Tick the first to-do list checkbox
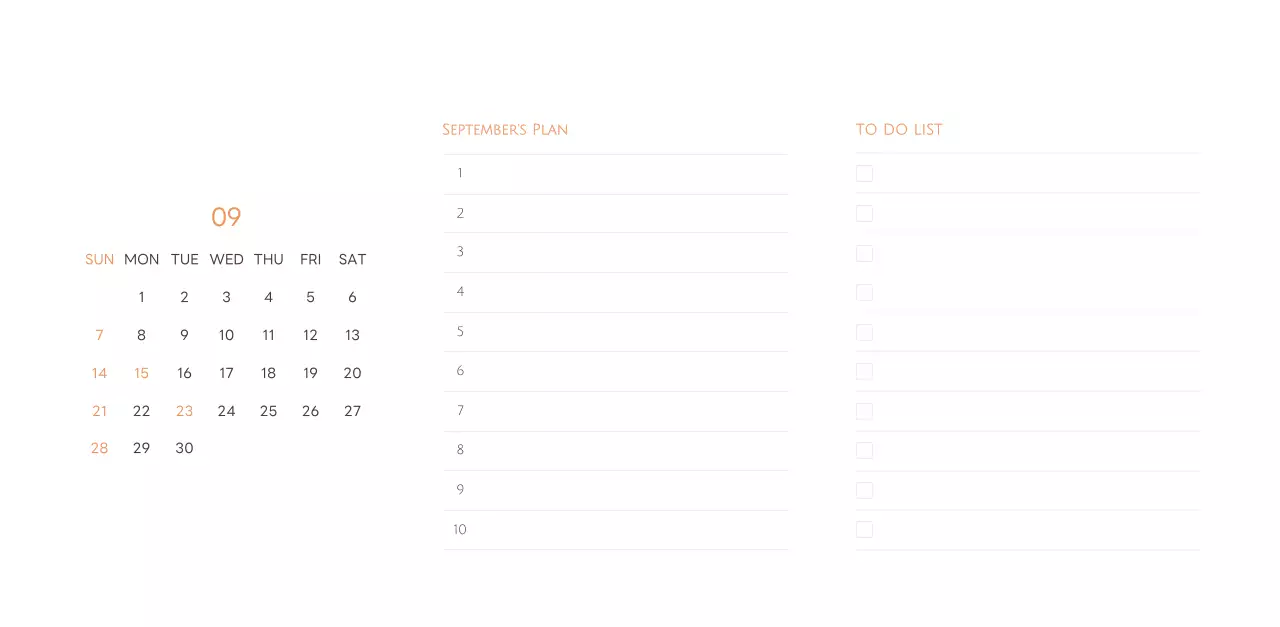 864,174
